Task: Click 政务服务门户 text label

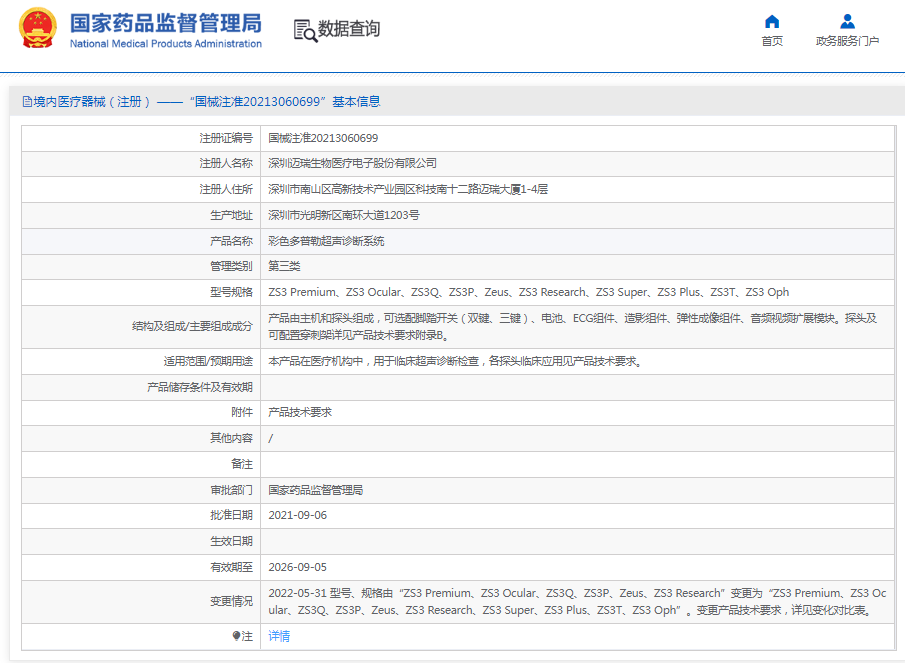Action: tap(847, 41)
